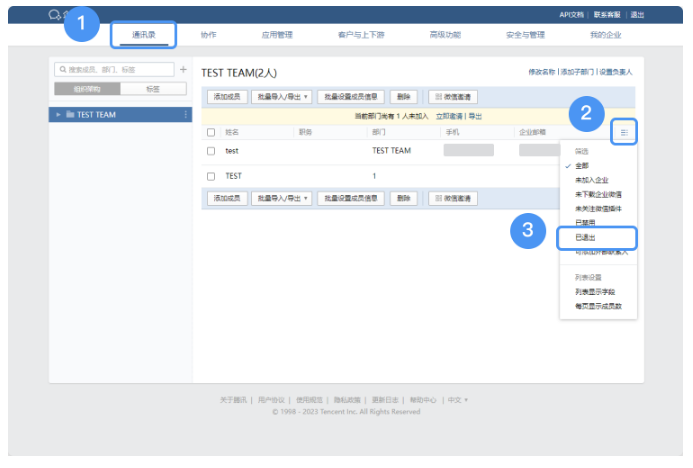The image size is (693, 468).
Task: Check the box for member test
Action: click(211, 151)
